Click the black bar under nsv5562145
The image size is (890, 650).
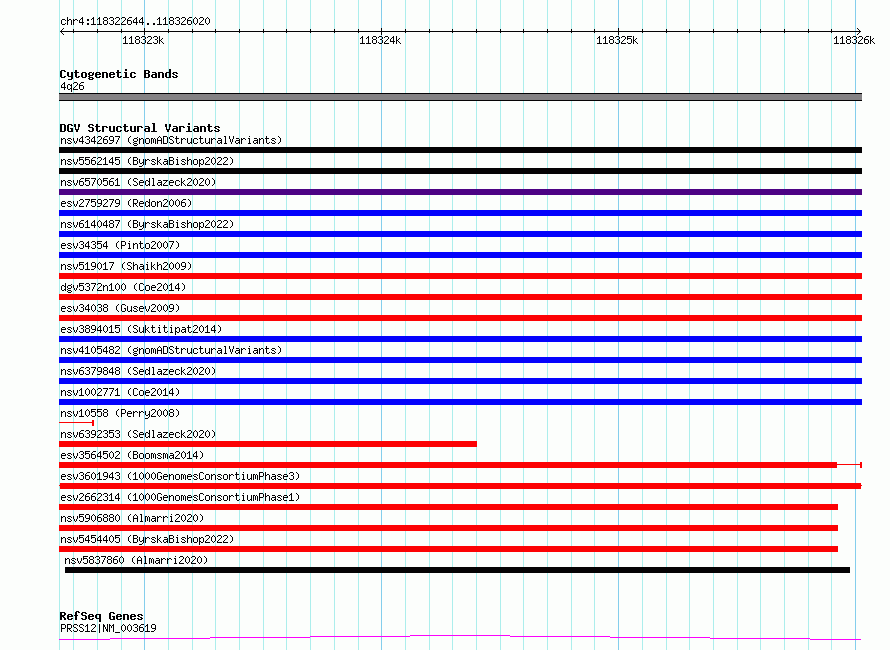pyautogui.click(x=460, y=171)
